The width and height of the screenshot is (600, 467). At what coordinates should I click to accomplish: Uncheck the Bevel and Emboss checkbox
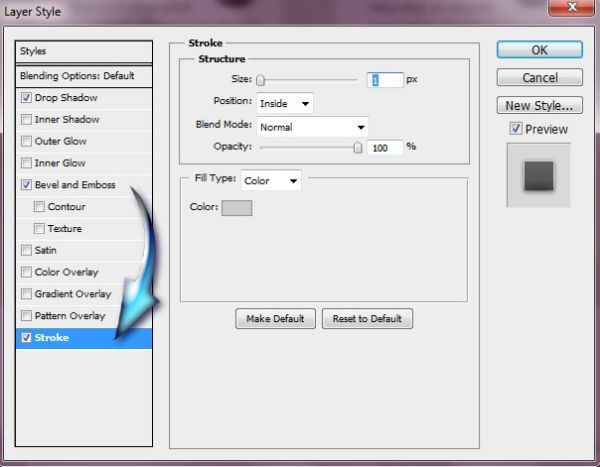(26, 185)
